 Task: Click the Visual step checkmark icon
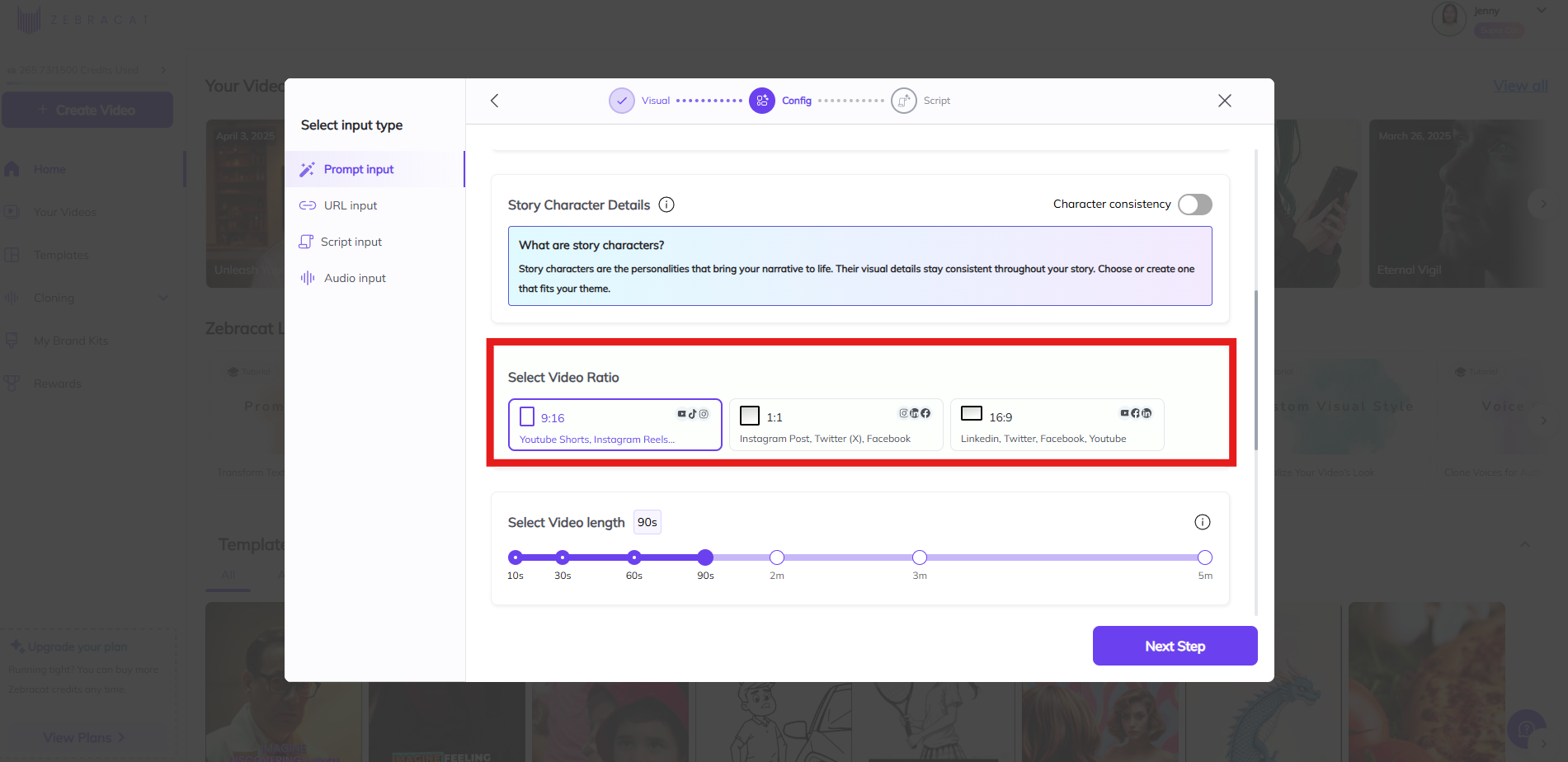[622, 101]
